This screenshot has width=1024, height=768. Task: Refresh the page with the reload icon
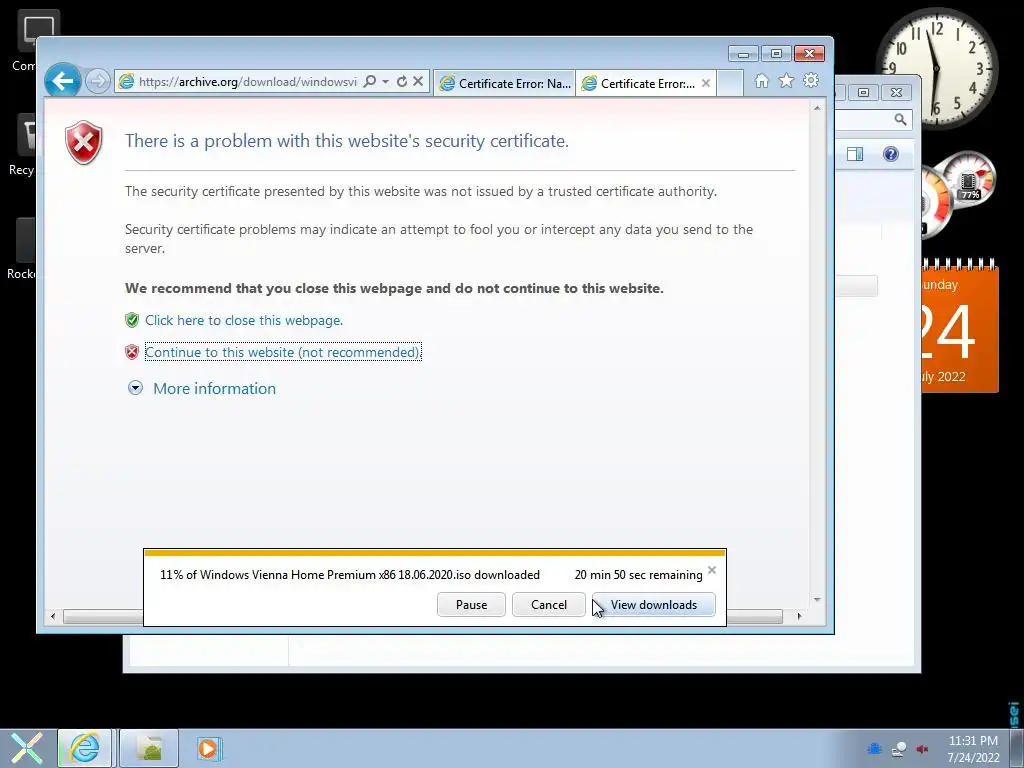tap(402, 82)
